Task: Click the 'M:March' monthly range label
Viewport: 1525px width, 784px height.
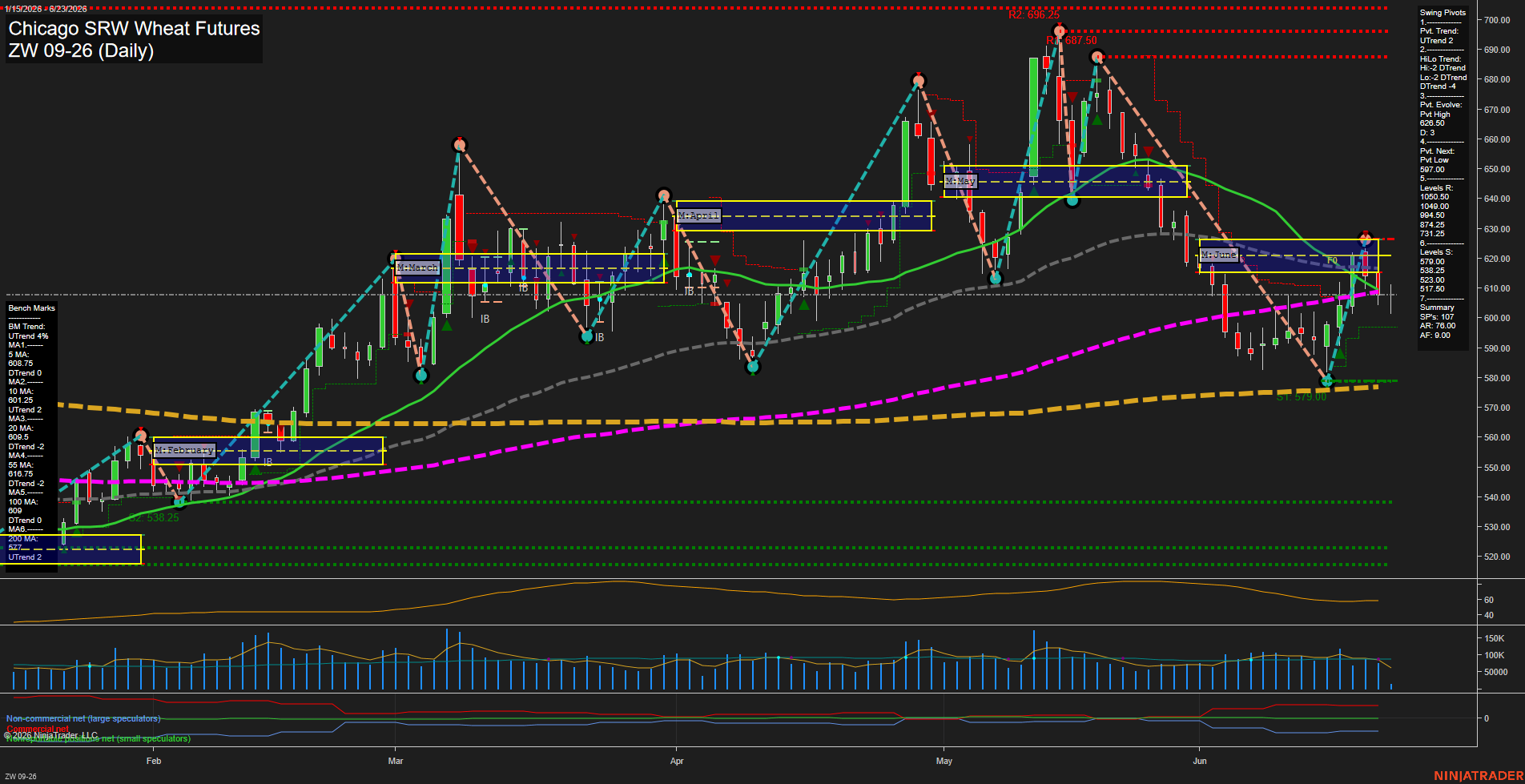Action: [418, 267]
